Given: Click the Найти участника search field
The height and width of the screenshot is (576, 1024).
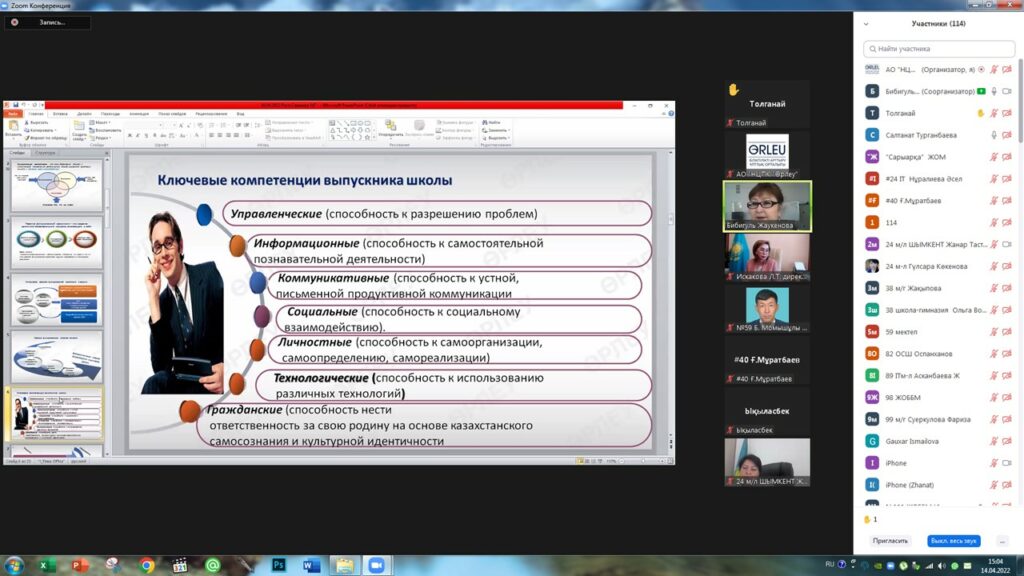Looking at the screenshot, I should click(938, 48).
